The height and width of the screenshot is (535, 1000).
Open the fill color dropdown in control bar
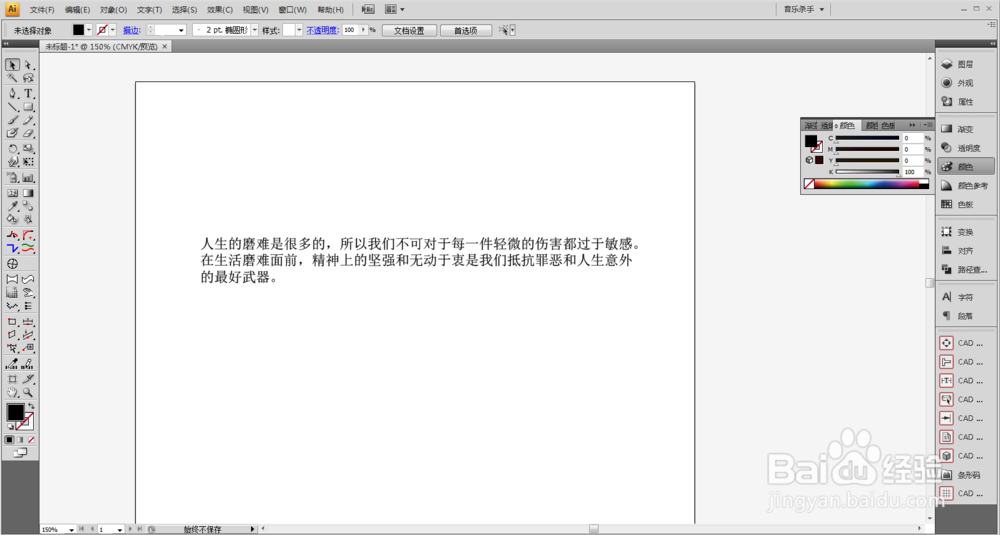tap(89, 30)
